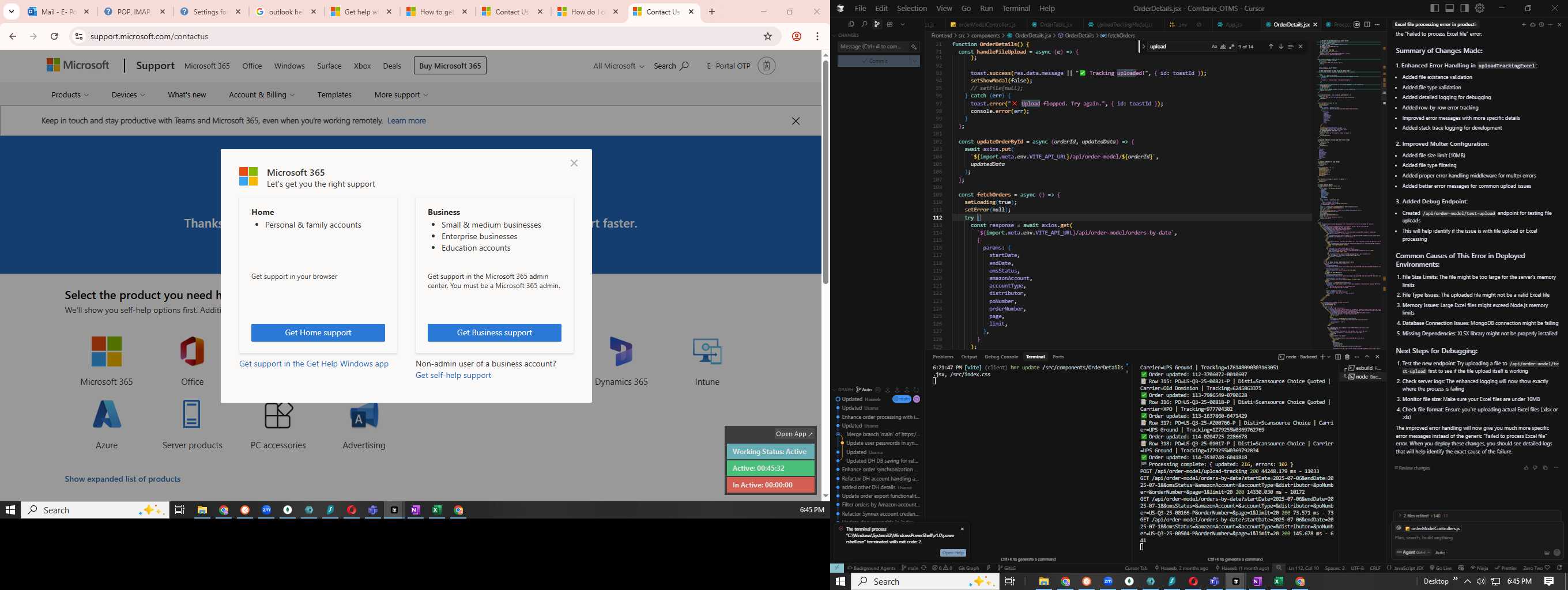Image resolution: width=1568 pixels, height=590 pixels.
Task: Click Buy Microsoft 365 button
Action: click(450, 66)
